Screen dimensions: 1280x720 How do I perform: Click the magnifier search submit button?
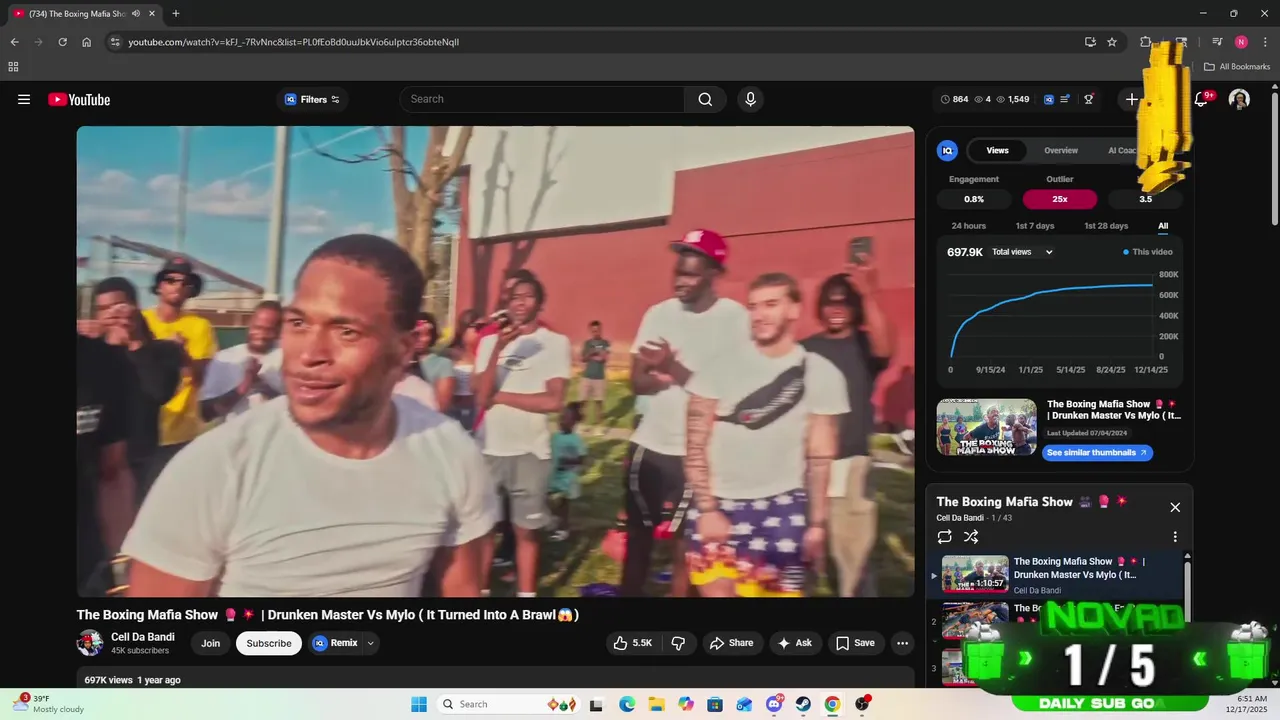pos(705,99)
